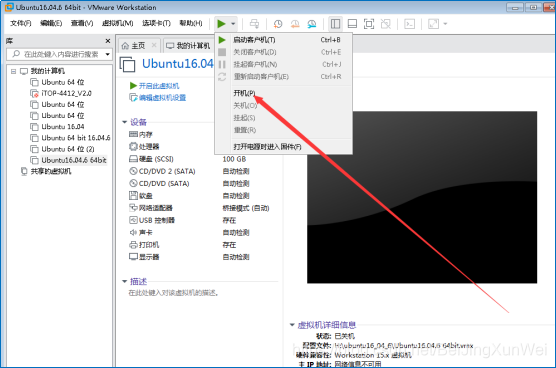The height and width of the screenshot is (368, 556).
Task: Click the 编辑虚拟机设置 link
Action: pyautogui.click(x=158, y=97)
